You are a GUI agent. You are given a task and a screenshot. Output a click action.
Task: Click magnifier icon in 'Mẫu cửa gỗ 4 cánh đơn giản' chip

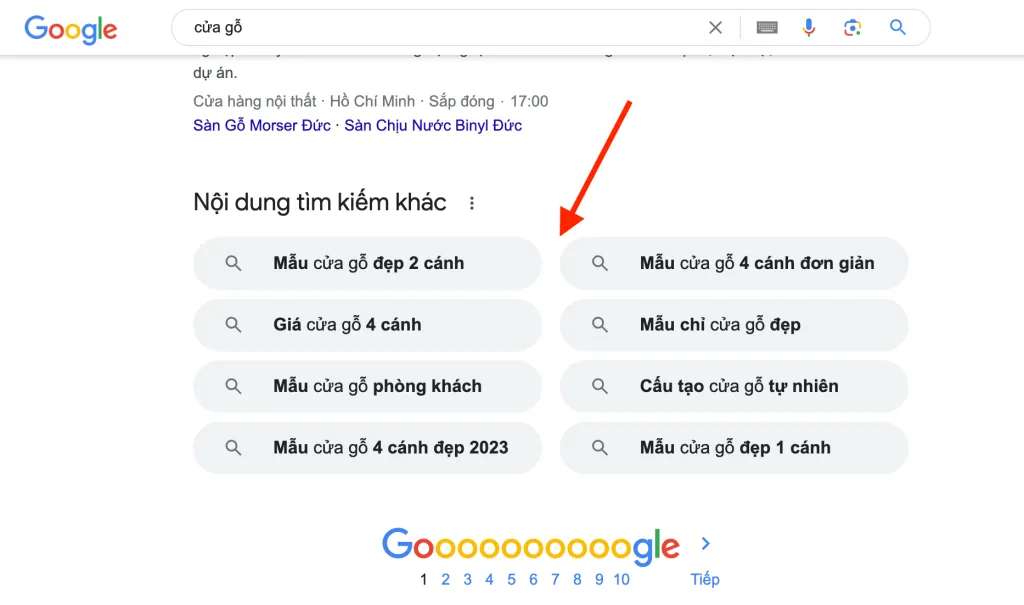coord(600,263)
